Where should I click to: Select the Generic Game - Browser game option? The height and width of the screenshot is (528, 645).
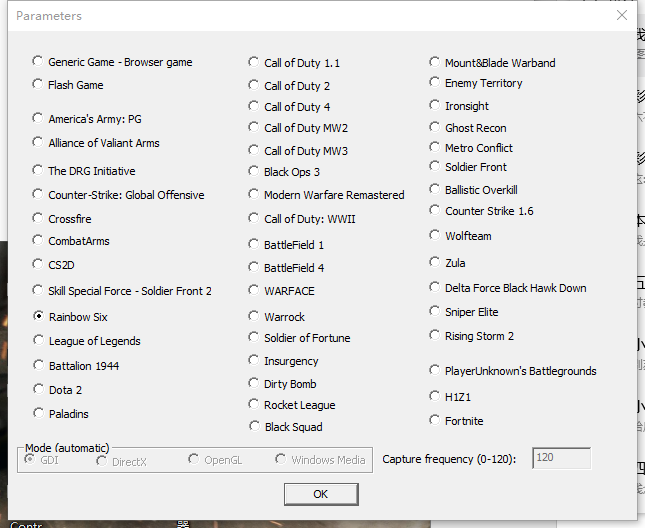(38, 62)
